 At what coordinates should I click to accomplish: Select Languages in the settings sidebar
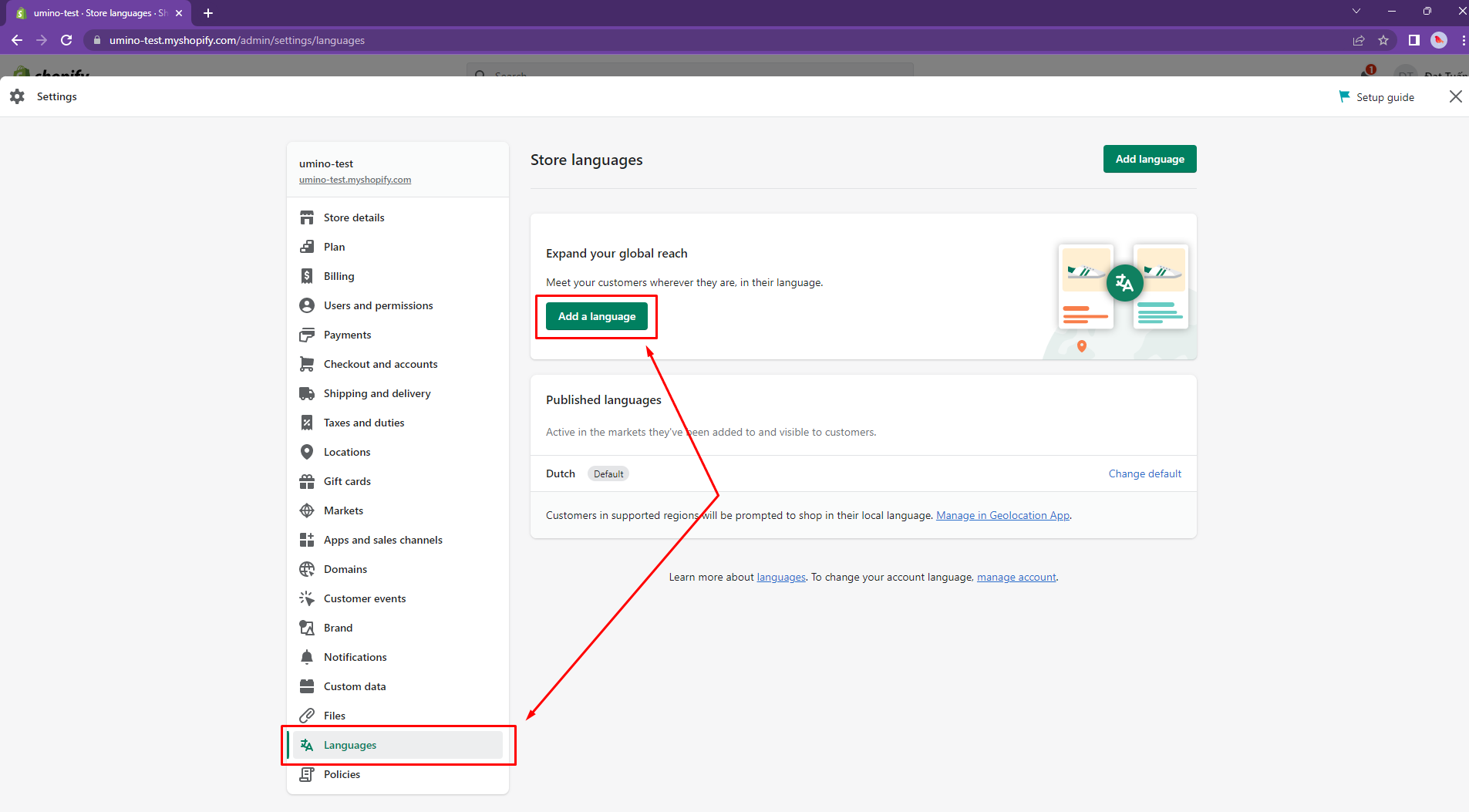[350, 745]
